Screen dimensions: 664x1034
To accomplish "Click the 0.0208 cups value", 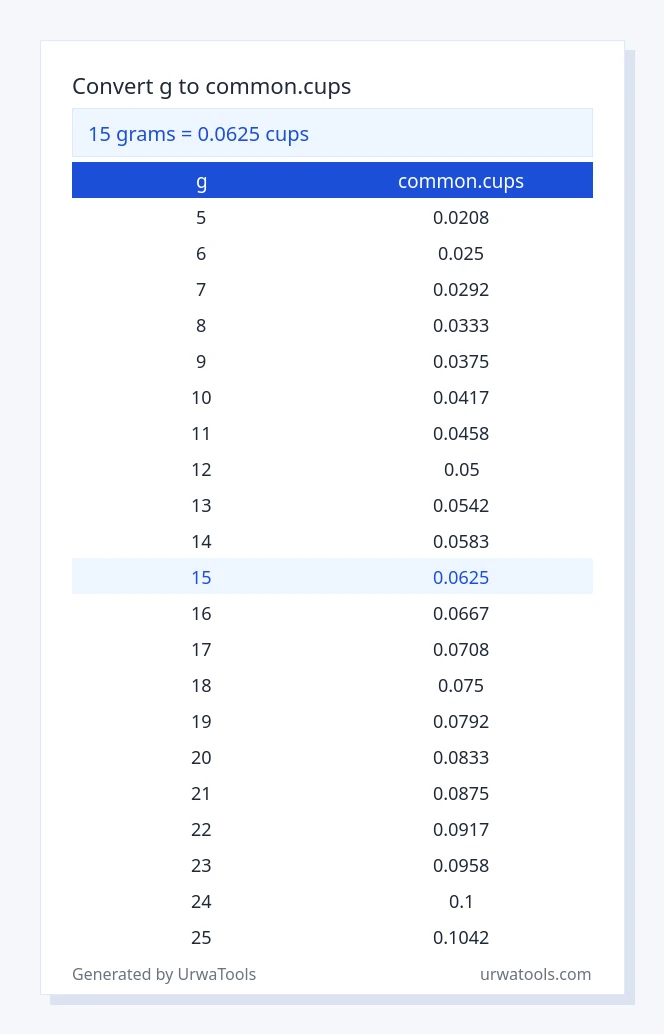I will (x=461, y=218).
